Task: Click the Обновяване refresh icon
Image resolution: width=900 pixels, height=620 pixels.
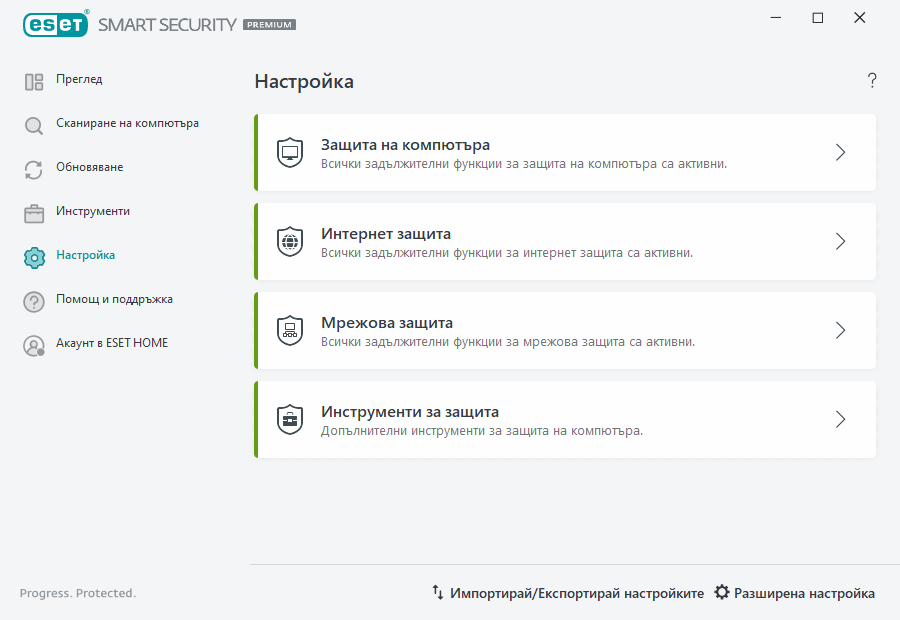Action: point(33,168)
